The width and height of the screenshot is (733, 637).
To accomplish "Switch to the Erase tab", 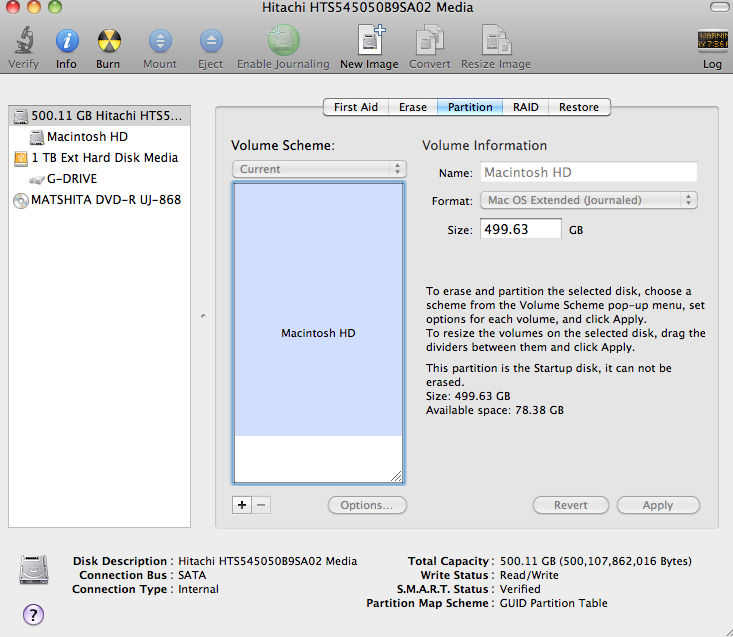I will (x=413, y=107).
